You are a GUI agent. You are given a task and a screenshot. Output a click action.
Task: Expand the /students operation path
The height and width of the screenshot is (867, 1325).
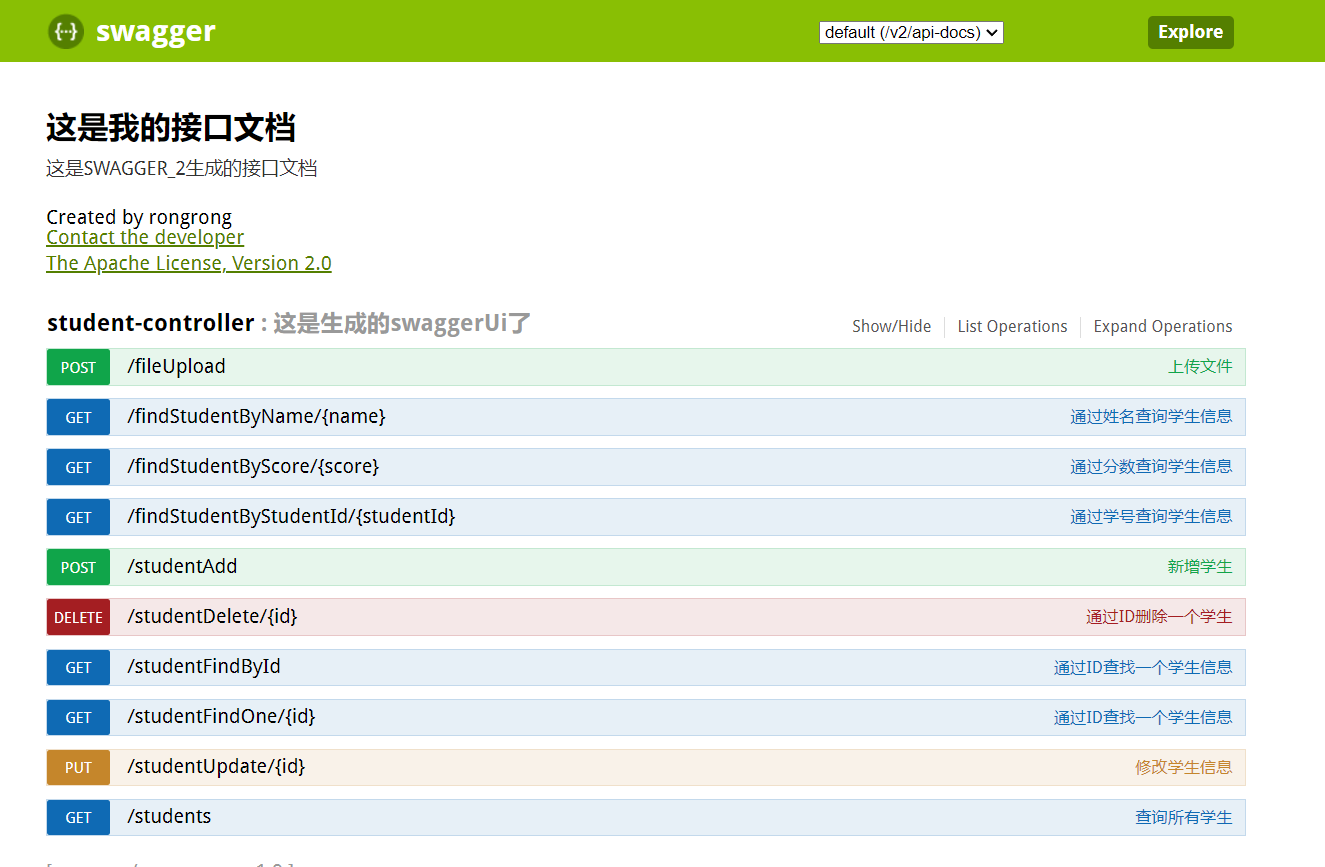(169, 816)
